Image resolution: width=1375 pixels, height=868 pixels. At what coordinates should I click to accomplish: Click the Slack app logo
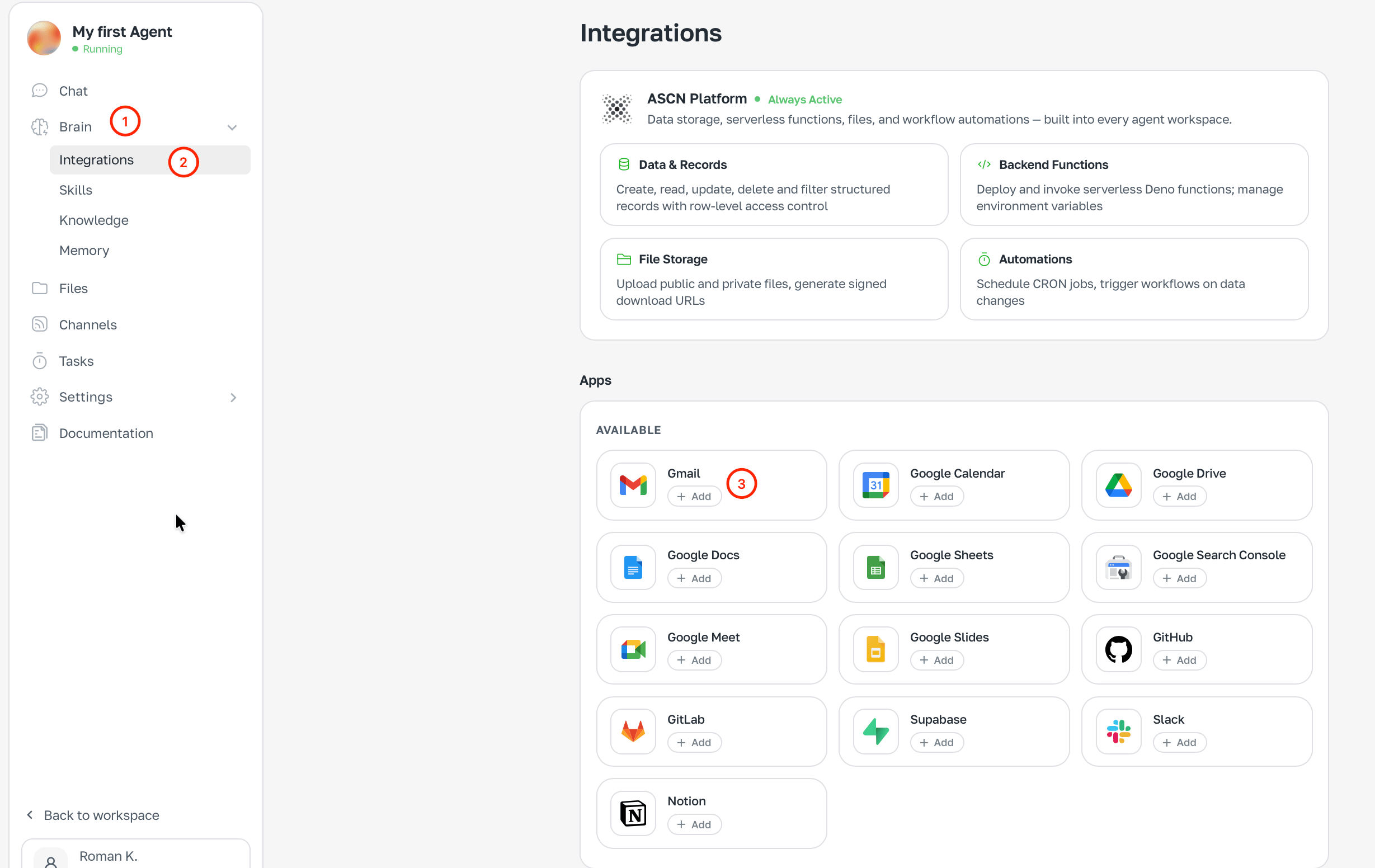point(1119,732)
